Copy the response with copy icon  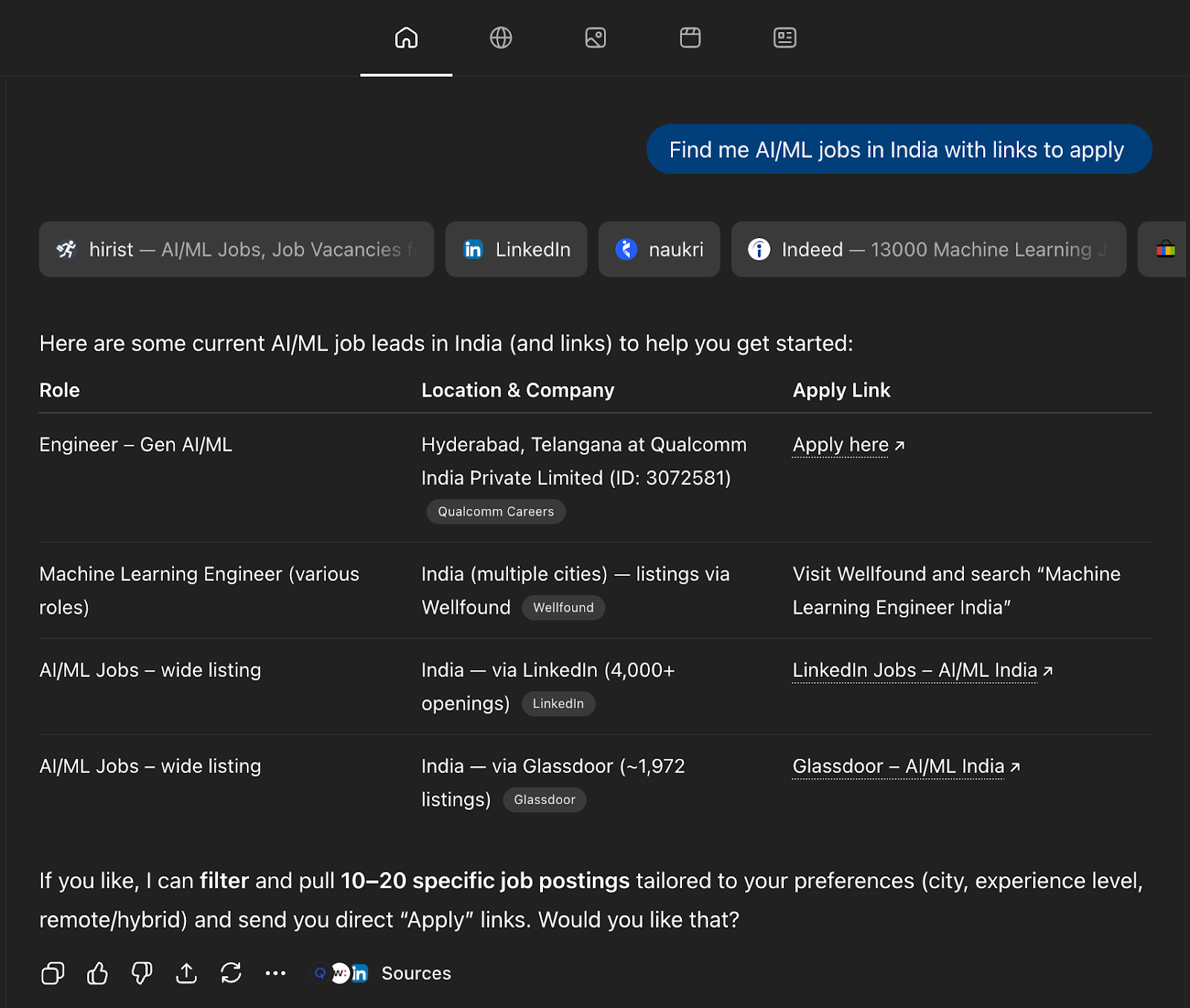tap(53, 973)
